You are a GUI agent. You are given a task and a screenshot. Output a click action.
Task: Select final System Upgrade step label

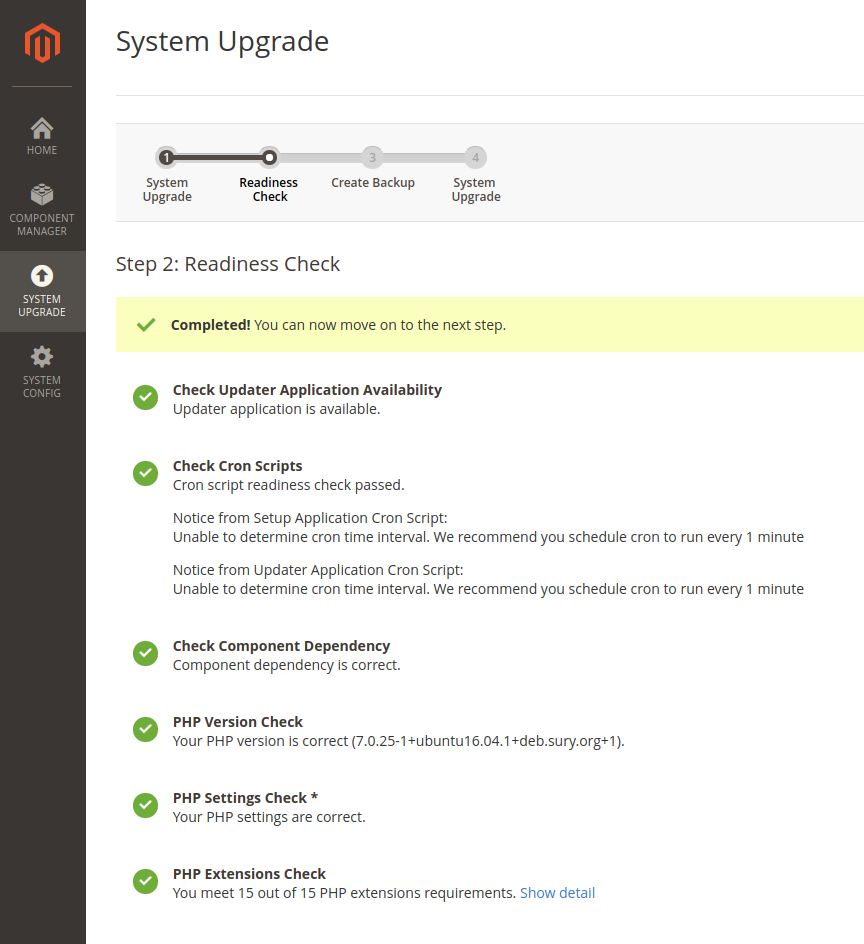pos(476,190)
